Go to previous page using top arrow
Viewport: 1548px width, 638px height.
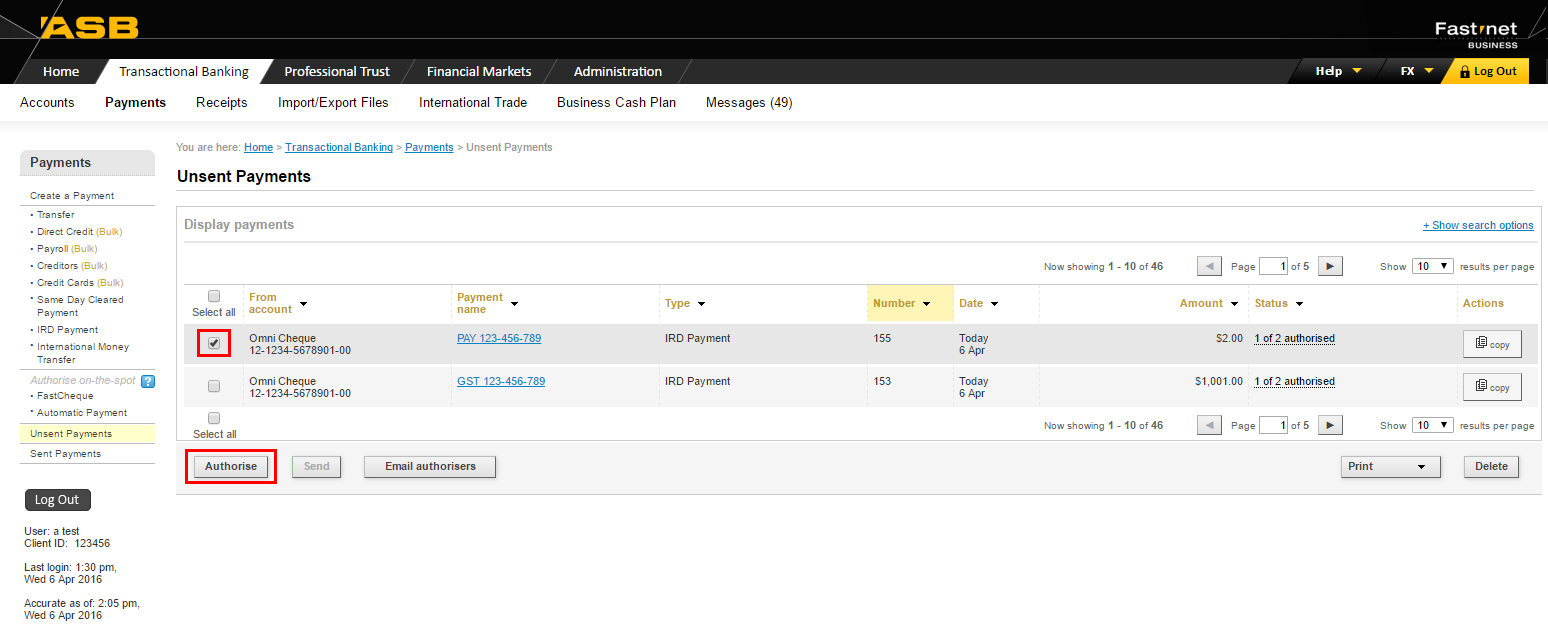click(1209, 266)
